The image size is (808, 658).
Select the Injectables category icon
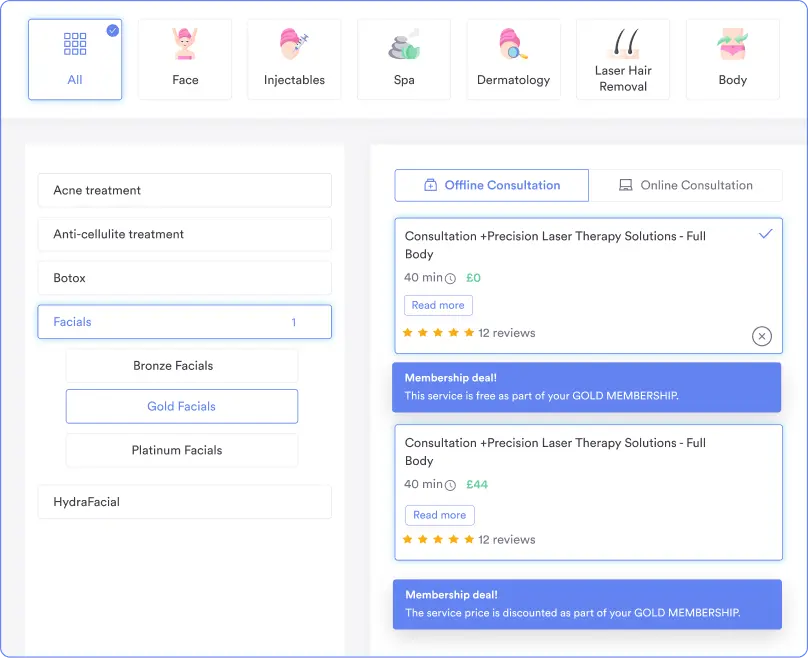294,45
